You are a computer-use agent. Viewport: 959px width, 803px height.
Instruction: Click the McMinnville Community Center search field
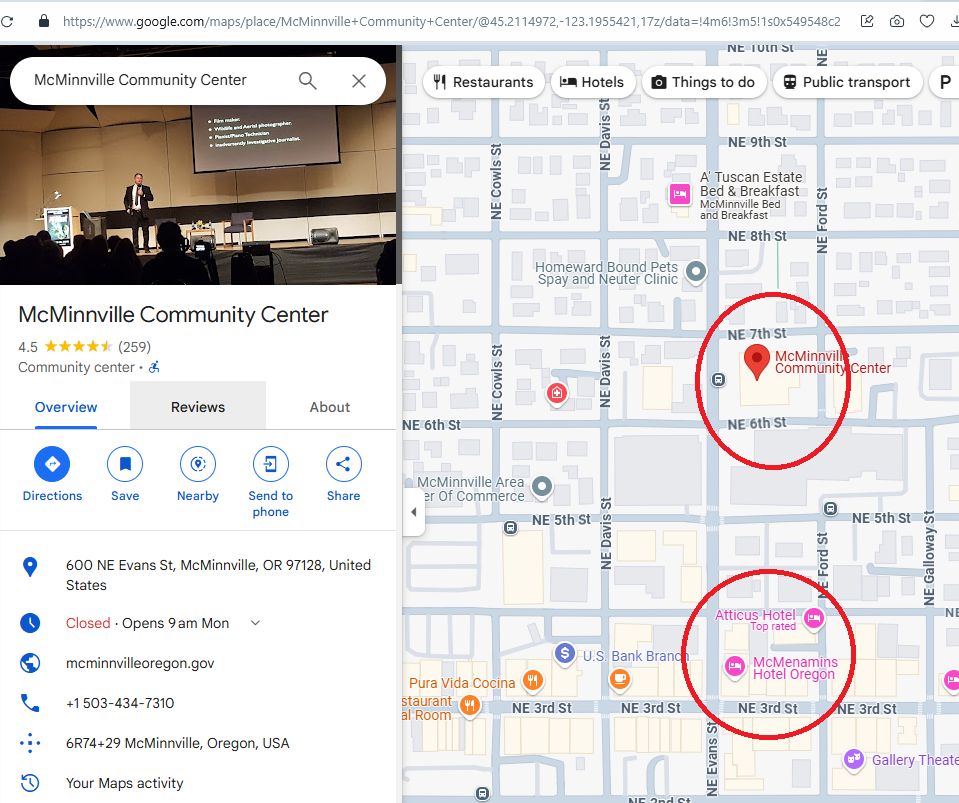click(x=150, y=81)
